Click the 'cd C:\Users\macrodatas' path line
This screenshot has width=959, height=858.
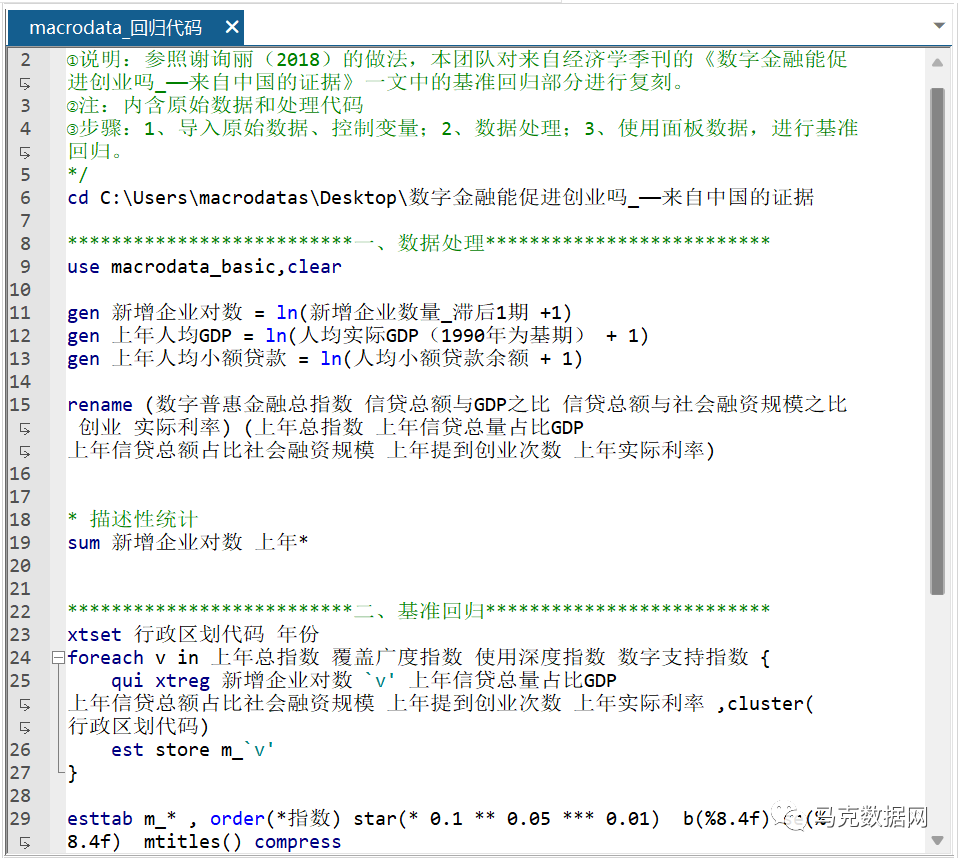440,198
